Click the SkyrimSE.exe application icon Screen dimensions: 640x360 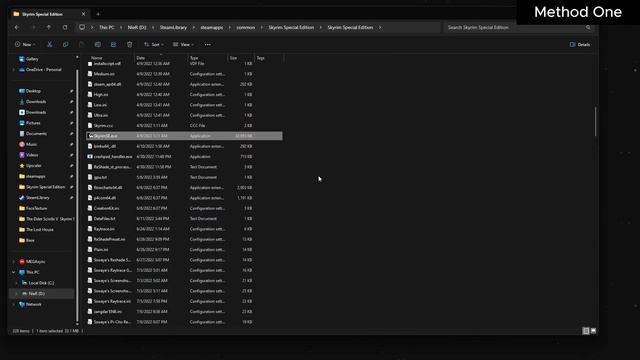(x=90, y=136)
